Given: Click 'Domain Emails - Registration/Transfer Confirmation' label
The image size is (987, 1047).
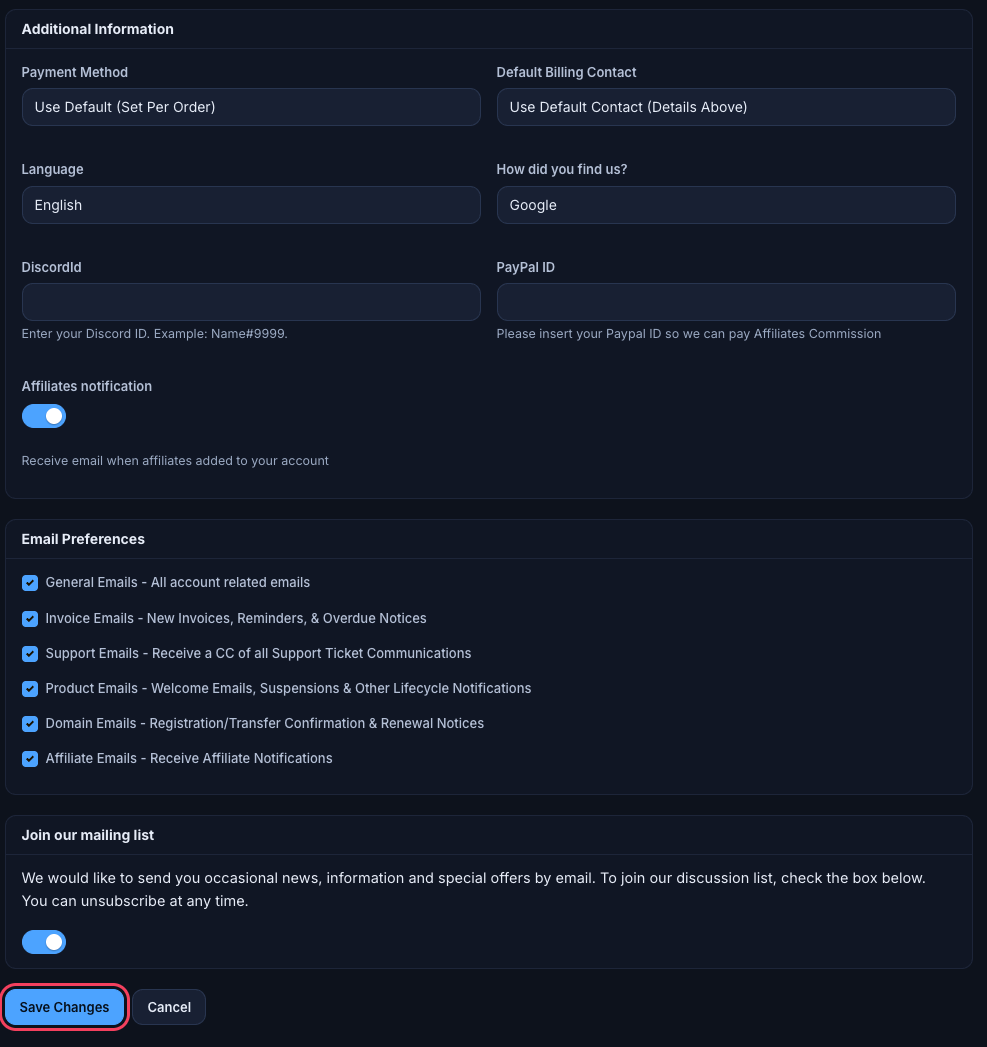Looking at the screenshot, I should coord(264,723).
